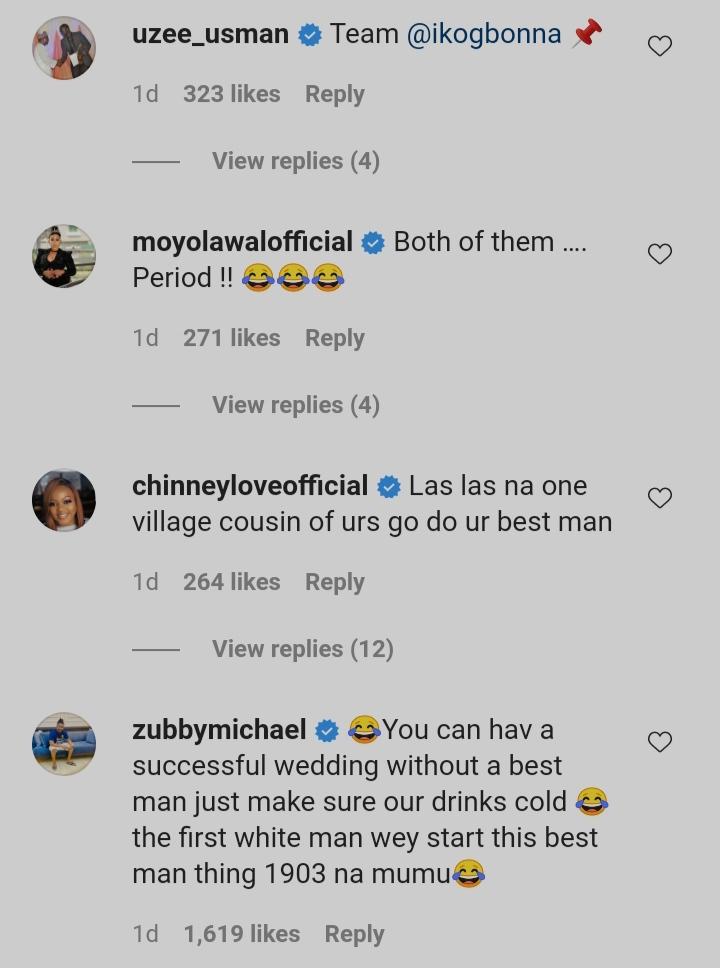This screenshot has height=968, width=720.
Task: Reply to zubbymichael's comment
Action: (x=354, y=934)
